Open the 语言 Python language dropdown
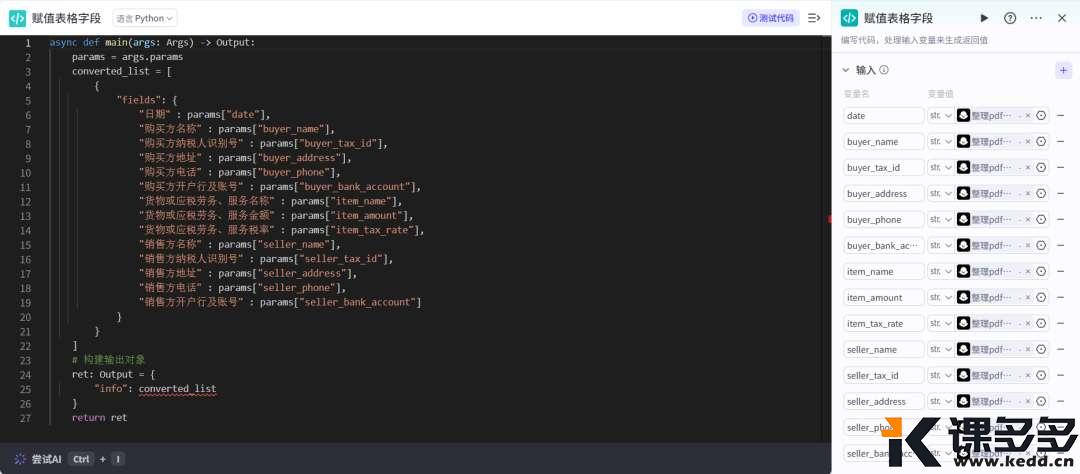This screenshot has height=474, width=1080. 145,19
